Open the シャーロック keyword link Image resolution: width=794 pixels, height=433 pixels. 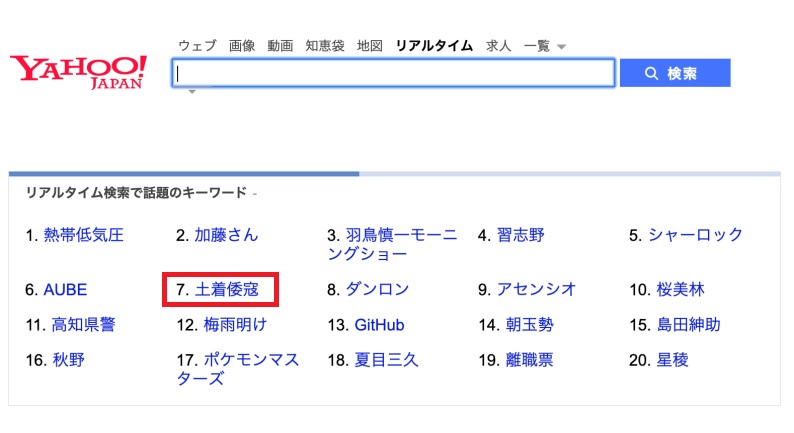[x=695, y=236]
